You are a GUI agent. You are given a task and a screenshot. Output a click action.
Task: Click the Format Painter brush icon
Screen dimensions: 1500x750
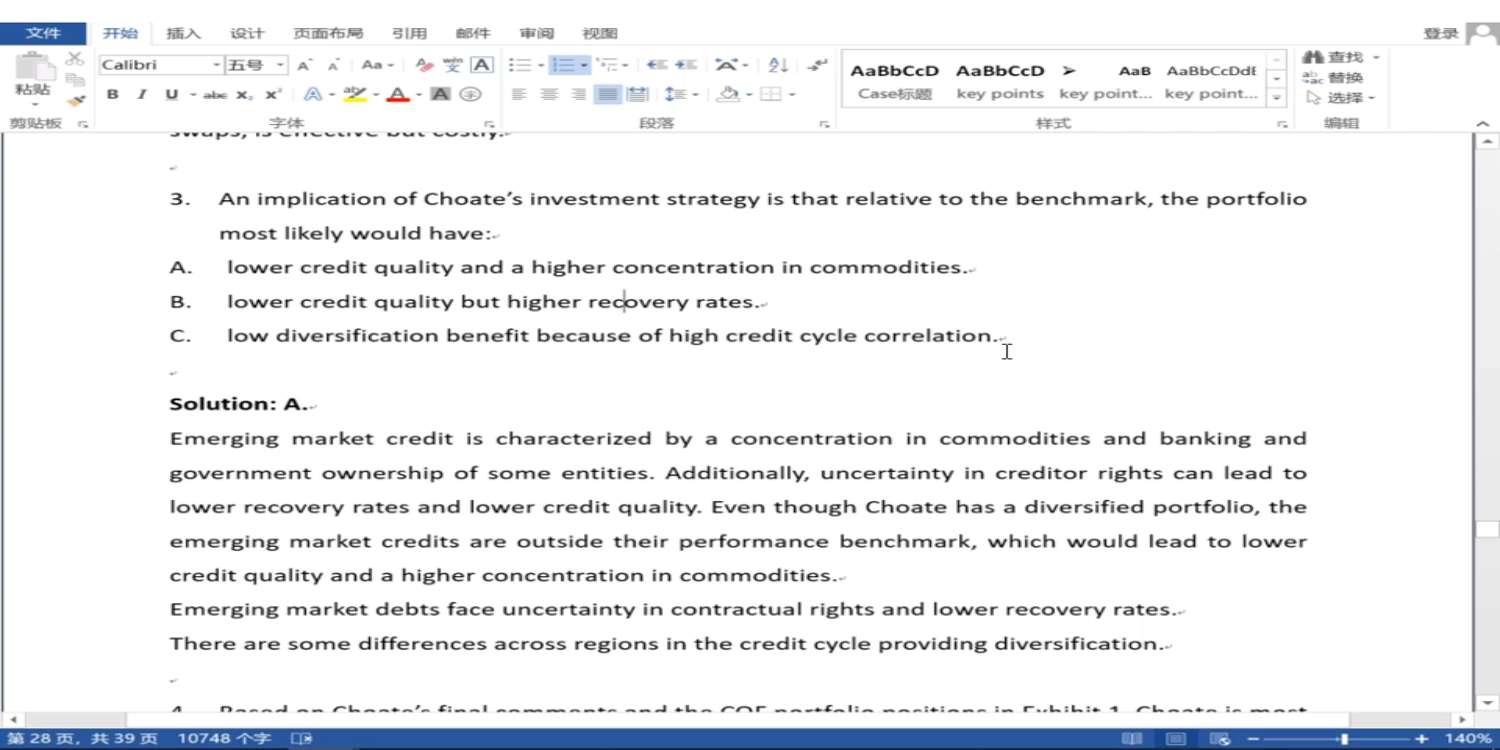pyautogui.click(x=75, y=101)
